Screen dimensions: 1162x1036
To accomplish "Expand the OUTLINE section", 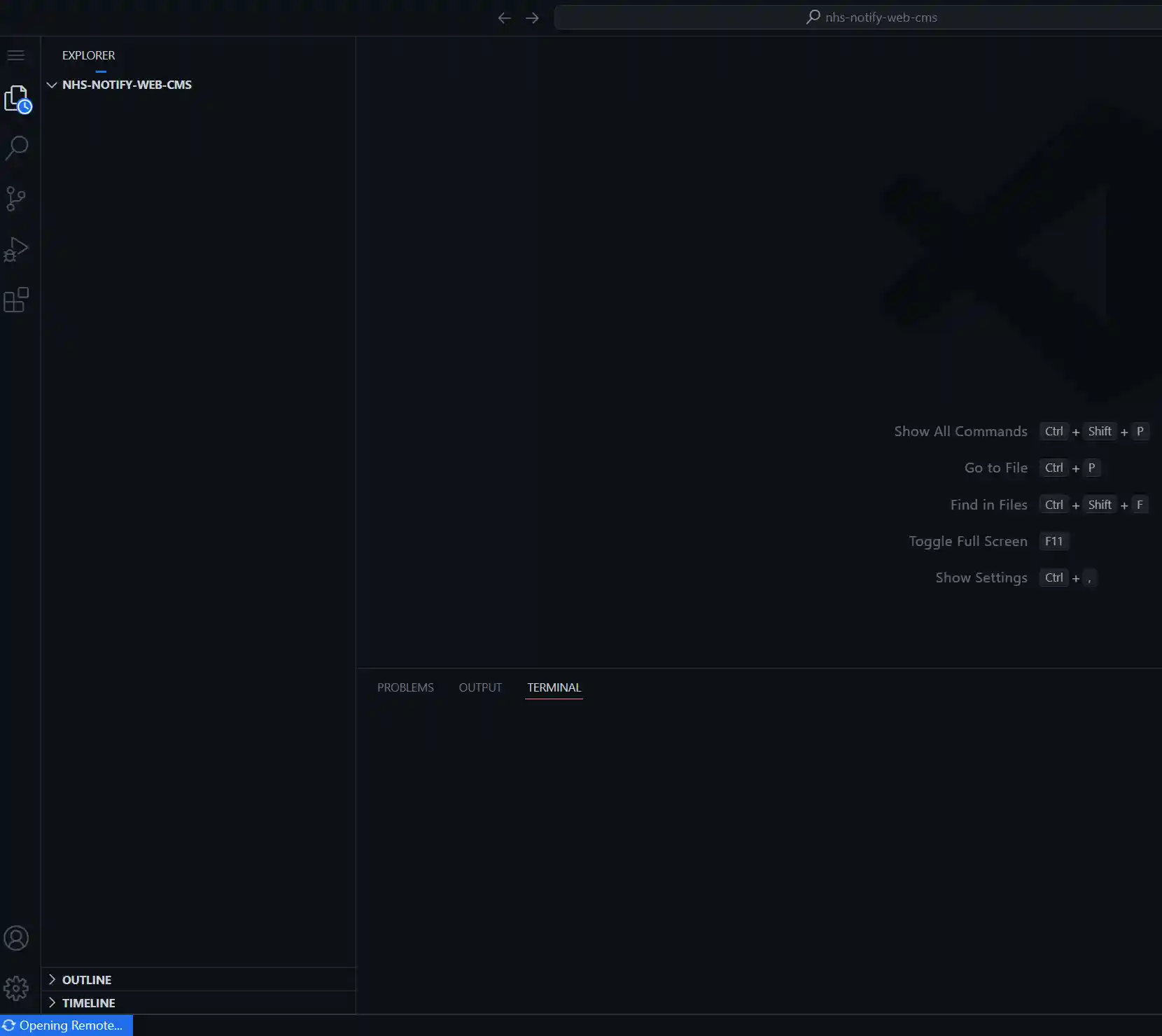I will (199, 979).
